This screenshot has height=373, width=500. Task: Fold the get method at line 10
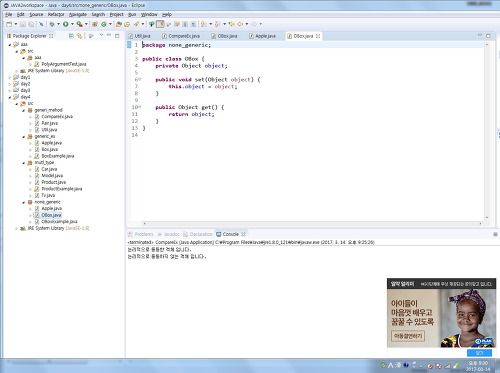point(140,107)
